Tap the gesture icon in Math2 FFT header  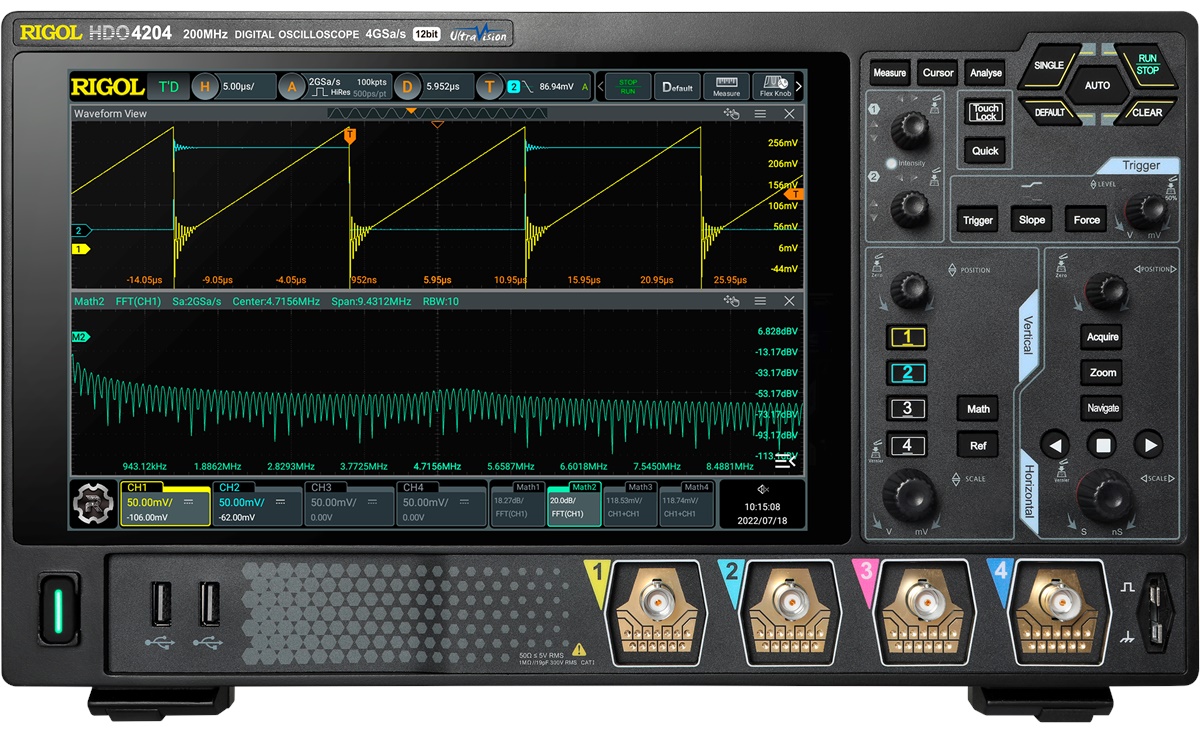[x=732, y=301]
